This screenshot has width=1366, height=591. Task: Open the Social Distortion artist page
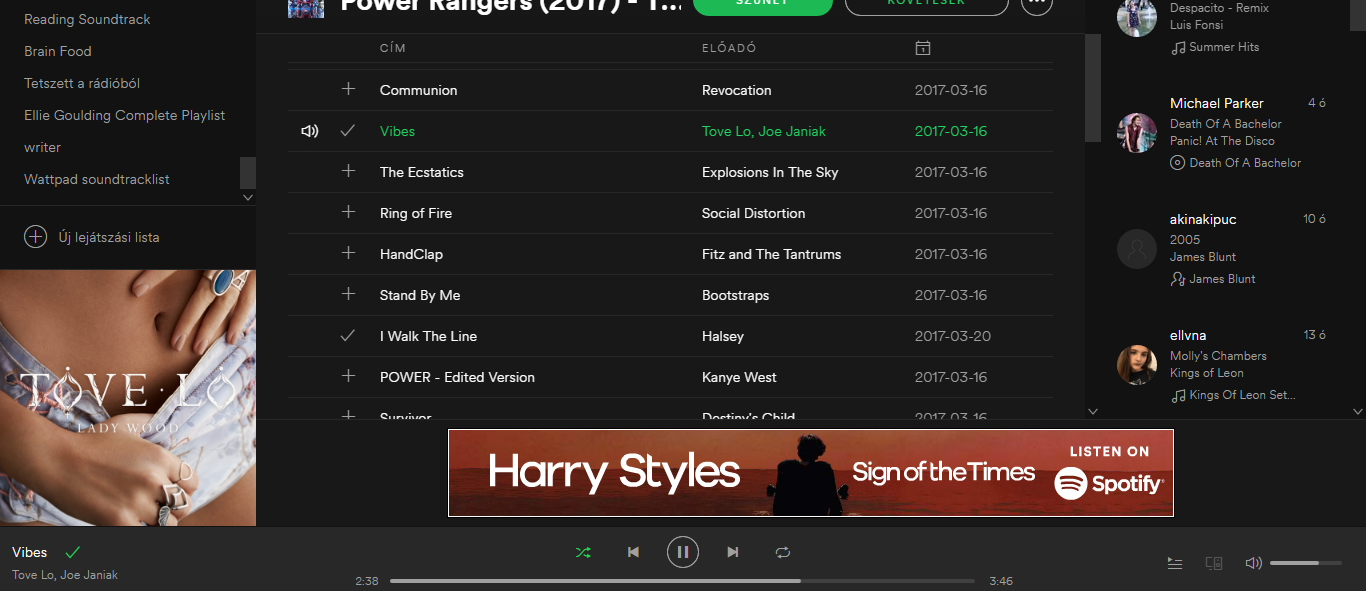(753, 213)
